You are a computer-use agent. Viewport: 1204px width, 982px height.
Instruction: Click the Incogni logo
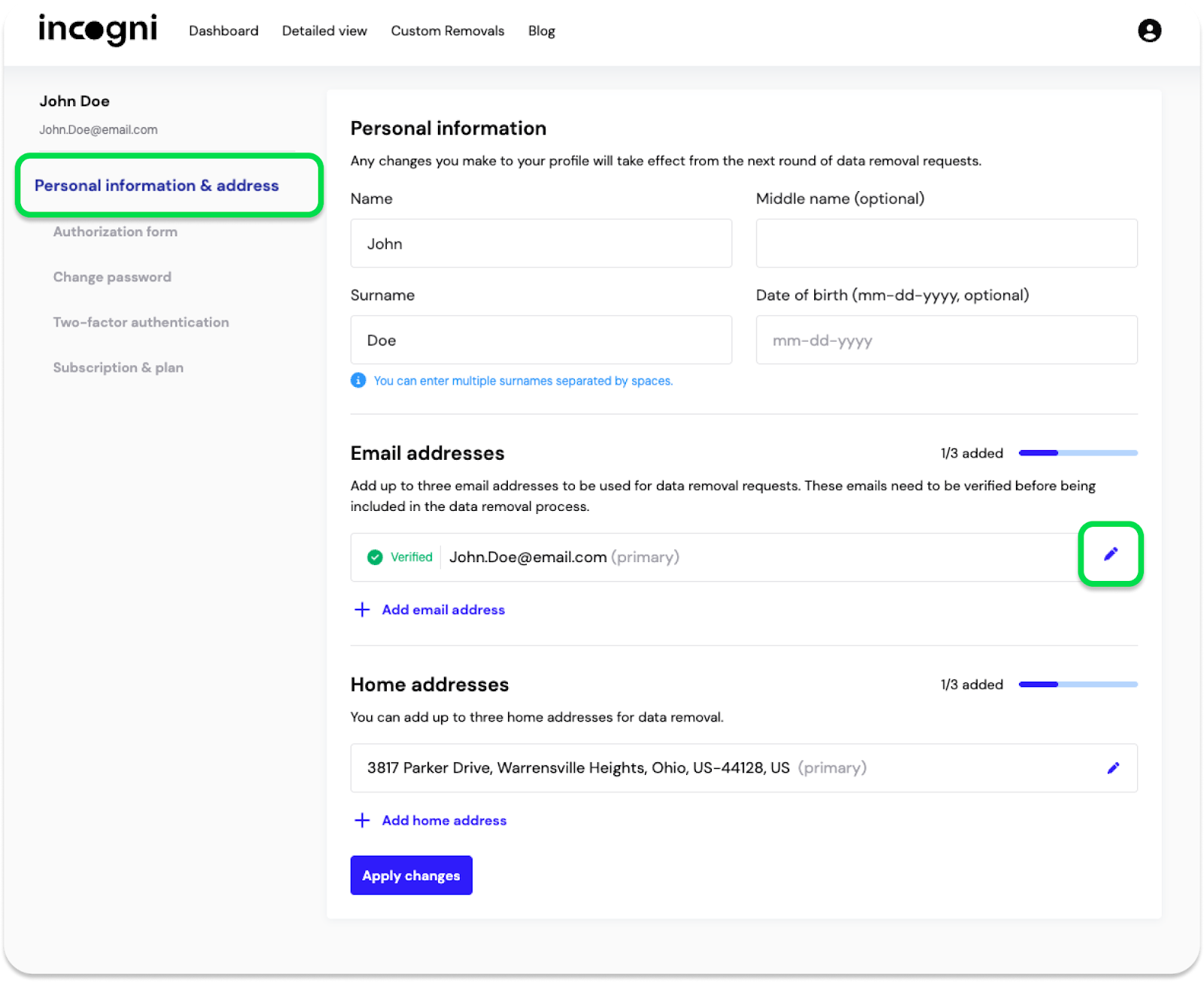(98, 30)
